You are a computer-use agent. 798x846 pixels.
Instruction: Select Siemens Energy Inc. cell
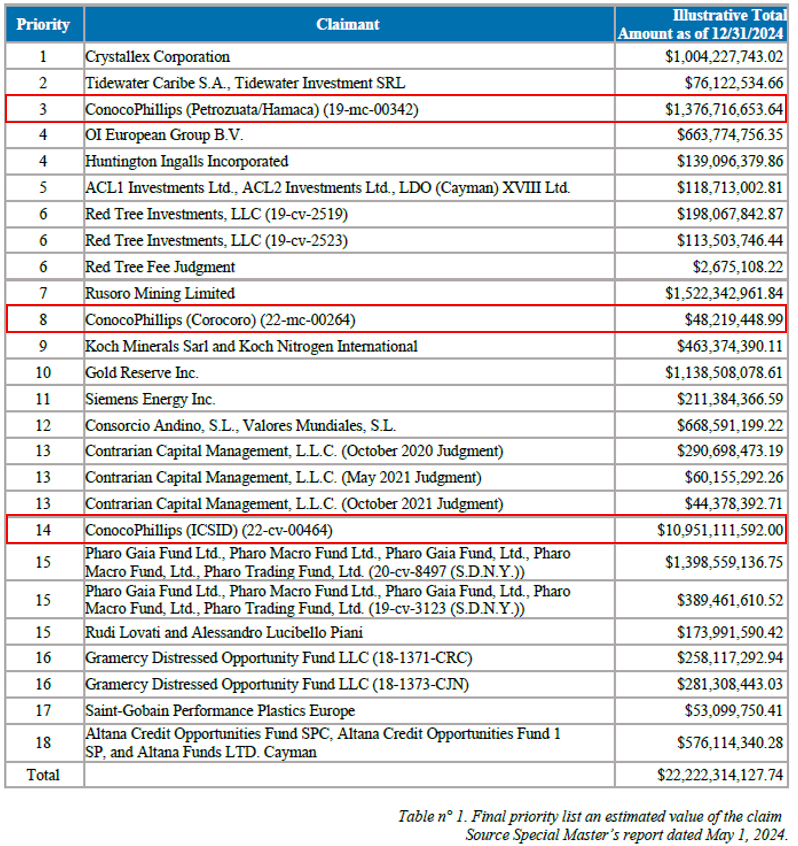tap(349, 399)
